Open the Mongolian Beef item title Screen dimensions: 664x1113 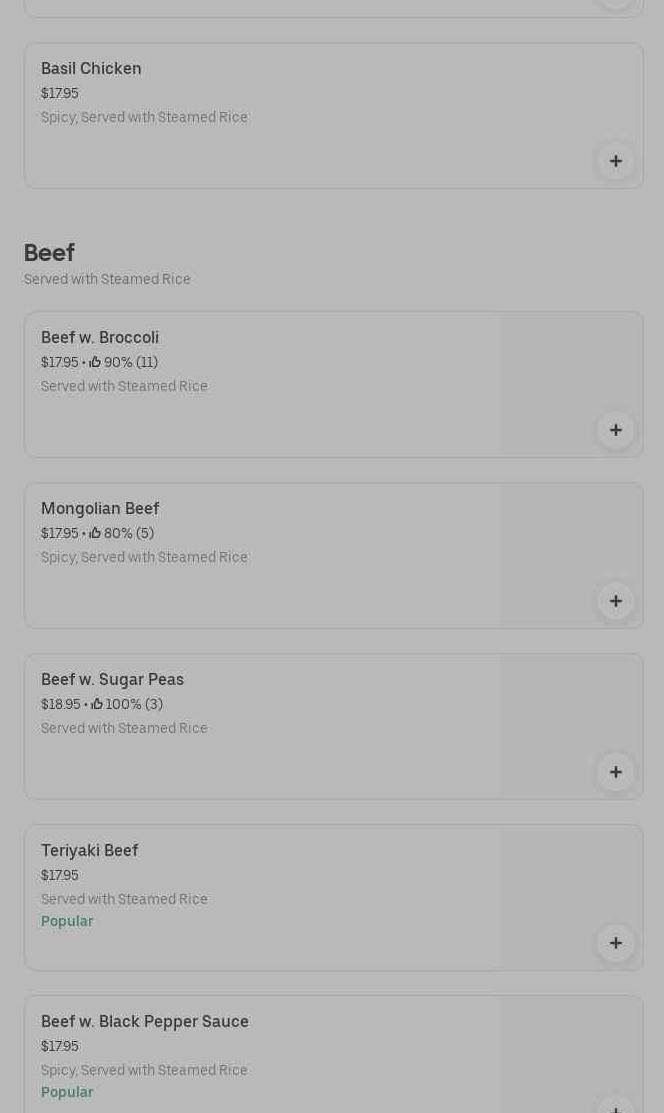(x=100, y=508)
